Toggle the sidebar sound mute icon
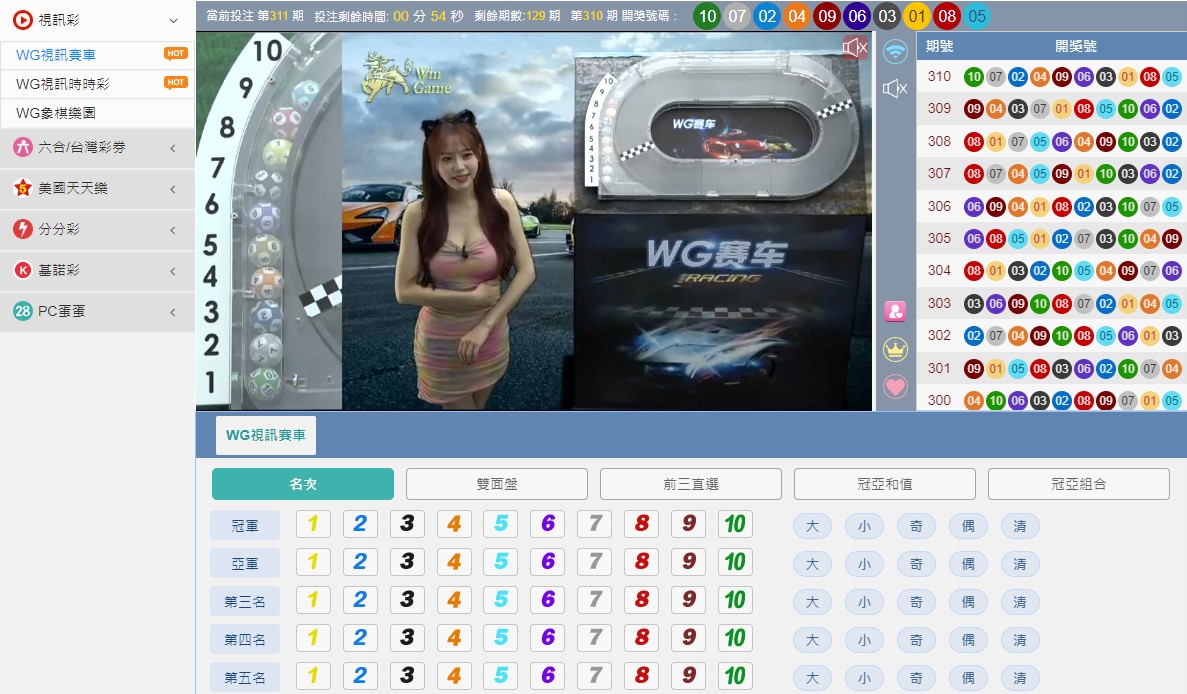Image resolution: width=1187 pixels, height=694 pixels. point(895,89)
